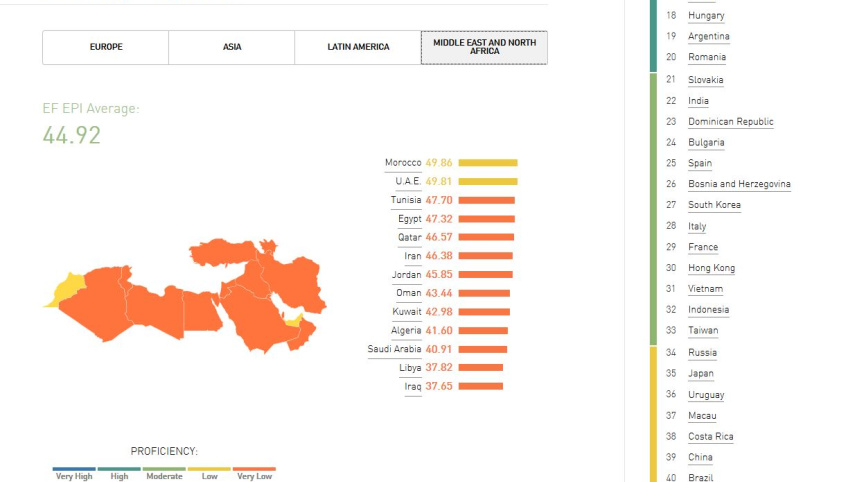Select the Moderate proficiency legend color
The image size is (857, 482).
[164, 468]
